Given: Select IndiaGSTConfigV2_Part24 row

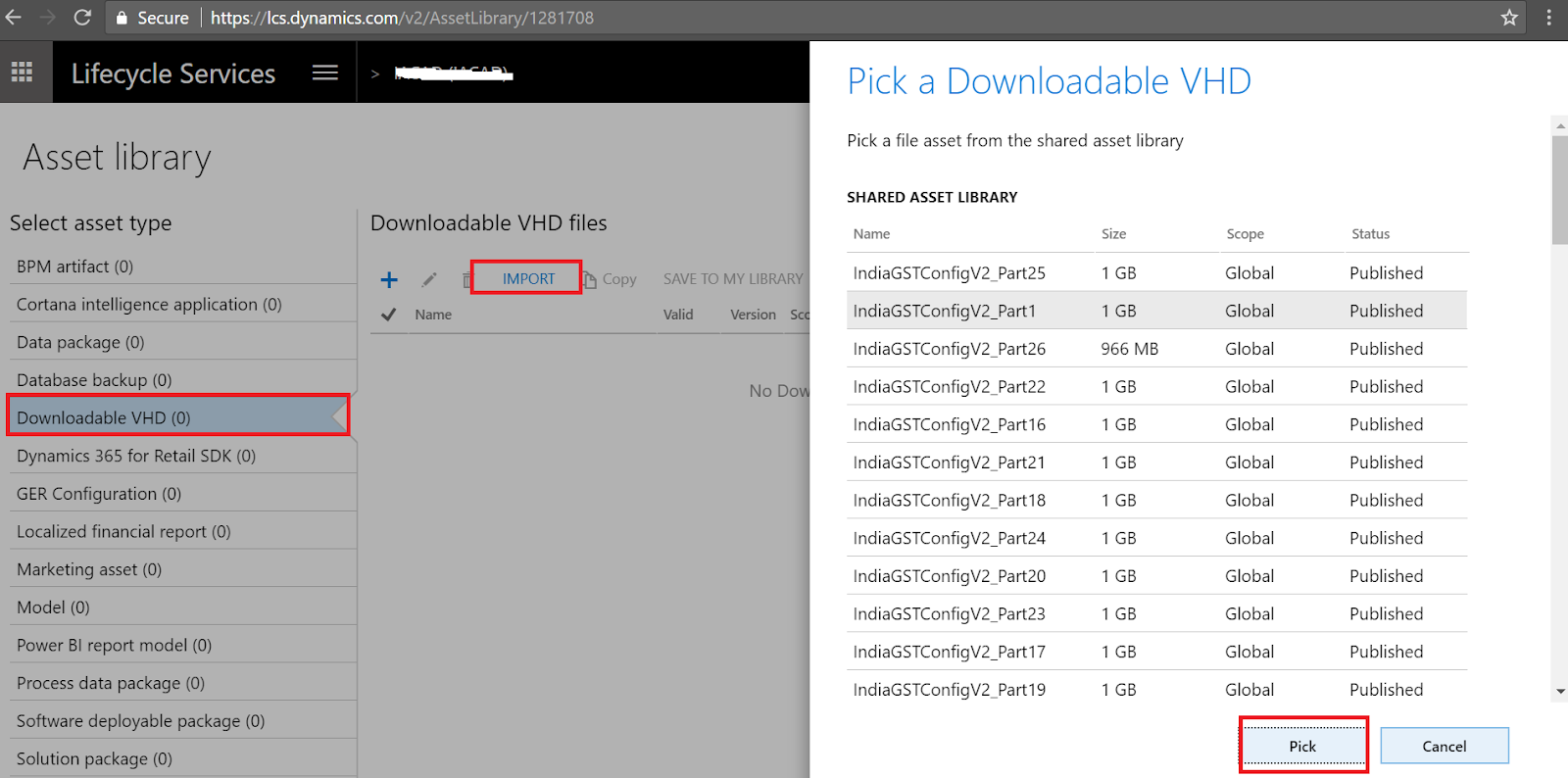Looking at the screenshot, I should tap(1156, 538).
